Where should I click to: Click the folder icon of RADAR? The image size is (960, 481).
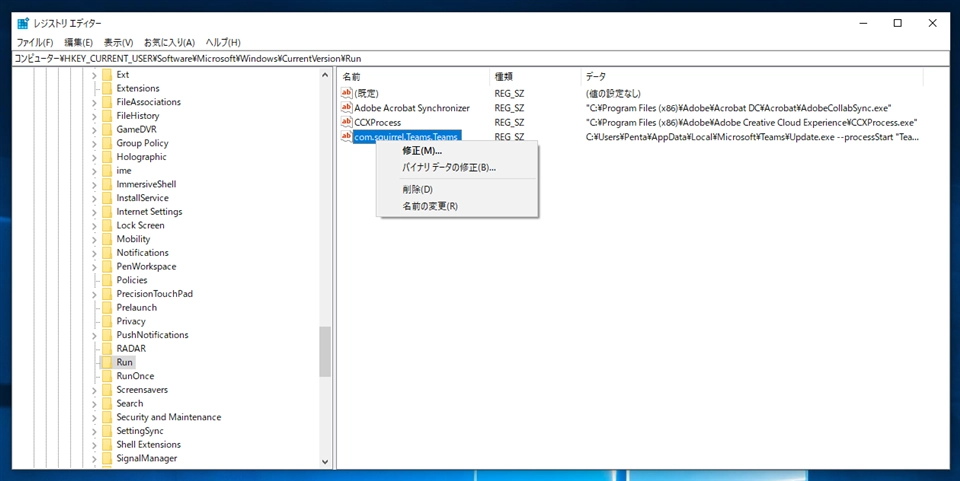click(107, 348)
